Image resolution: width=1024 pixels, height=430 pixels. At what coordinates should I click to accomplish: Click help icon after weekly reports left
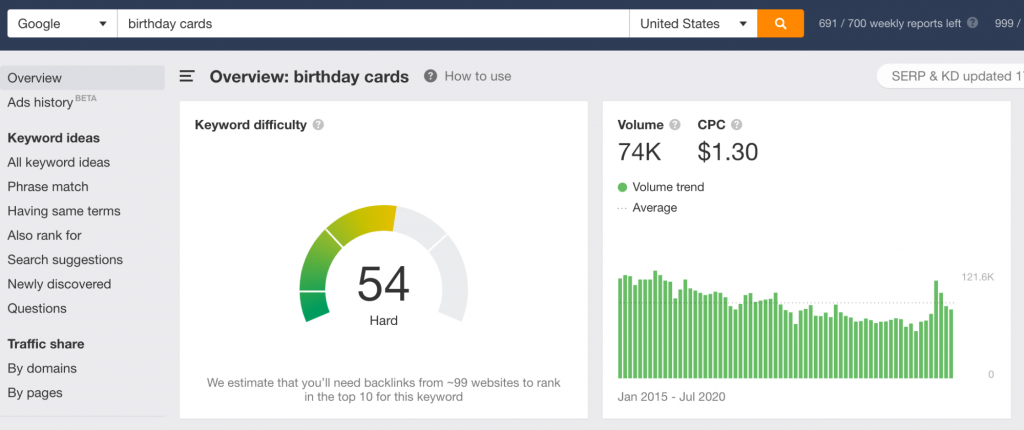coord(972,23)
